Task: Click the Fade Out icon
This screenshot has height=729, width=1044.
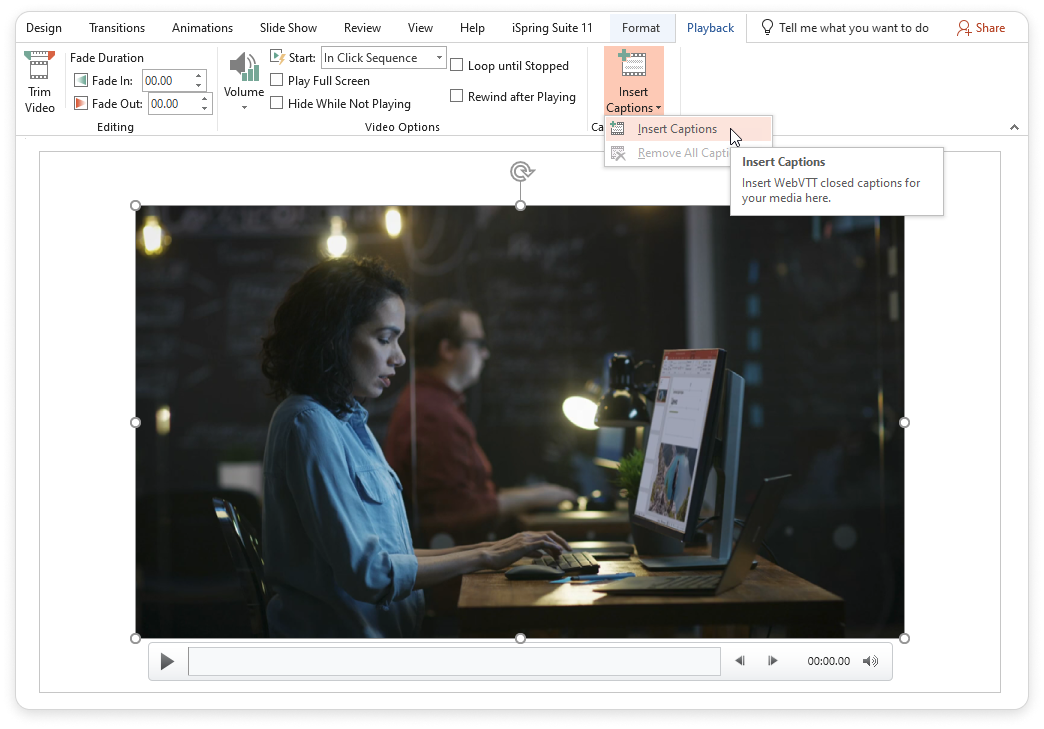Action: click(79, 103)
